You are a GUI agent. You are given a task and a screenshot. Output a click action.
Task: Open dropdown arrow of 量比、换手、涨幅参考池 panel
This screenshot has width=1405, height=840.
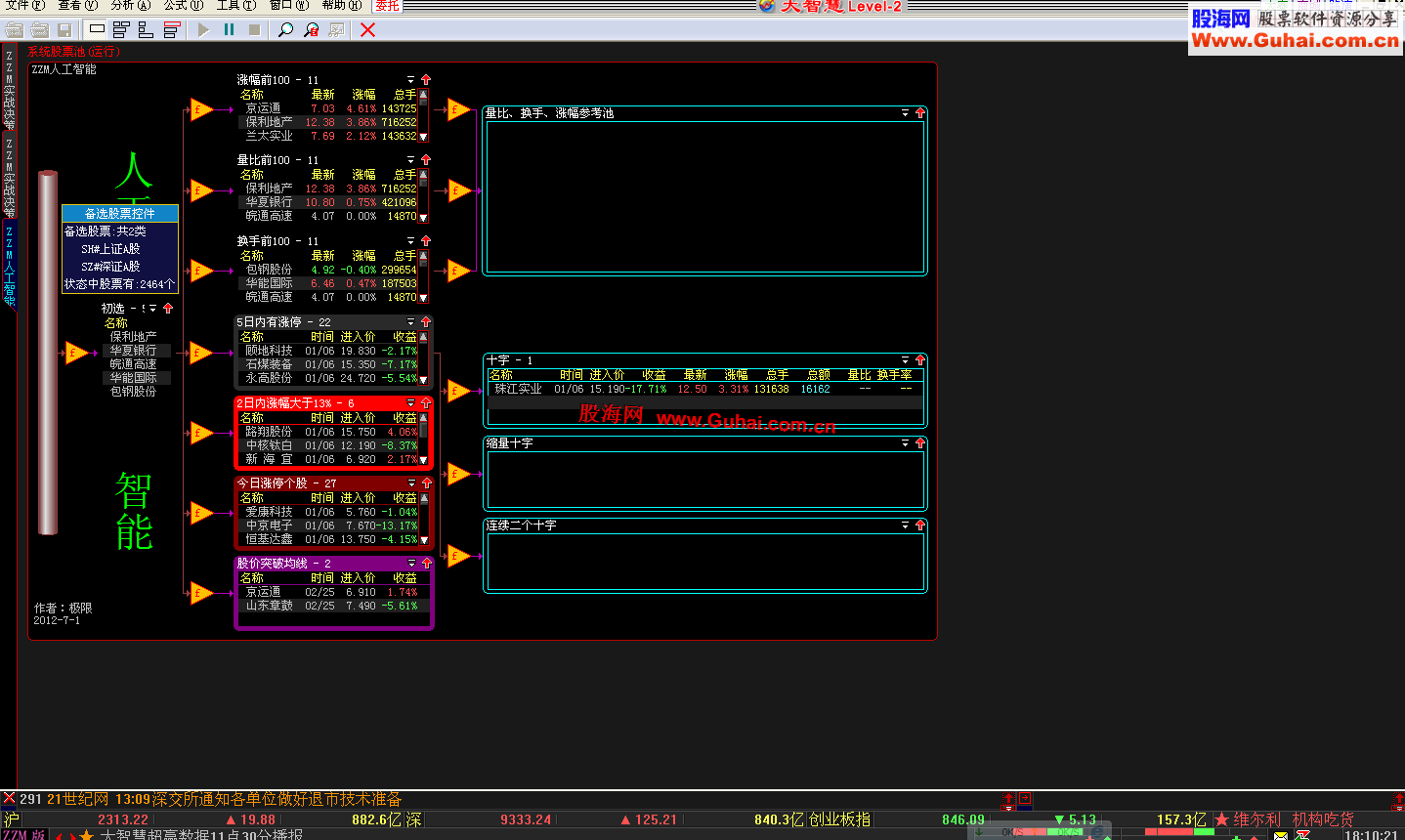905,113
